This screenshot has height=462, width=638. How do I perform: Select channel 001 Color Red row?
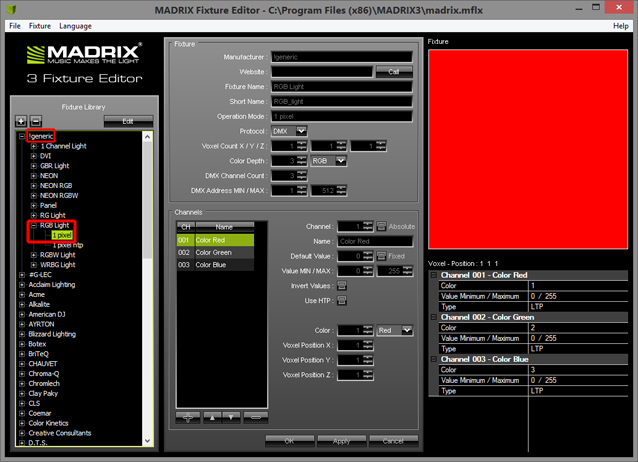pos(215,240)
